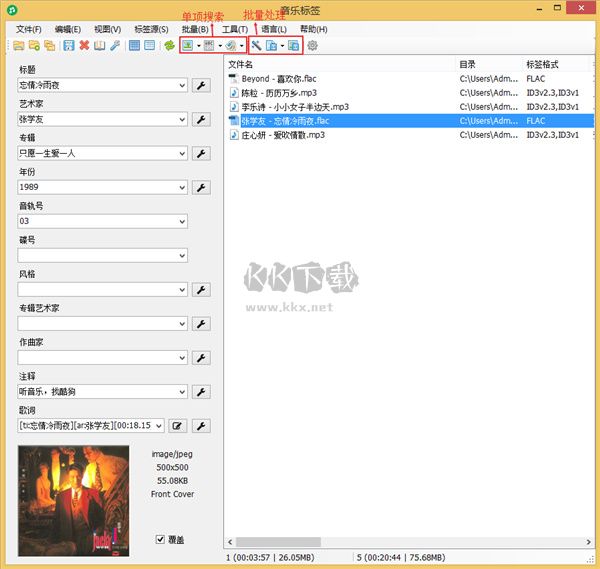Click the light list view icon
The image size is (600, 569).
(x=150, y=46)
